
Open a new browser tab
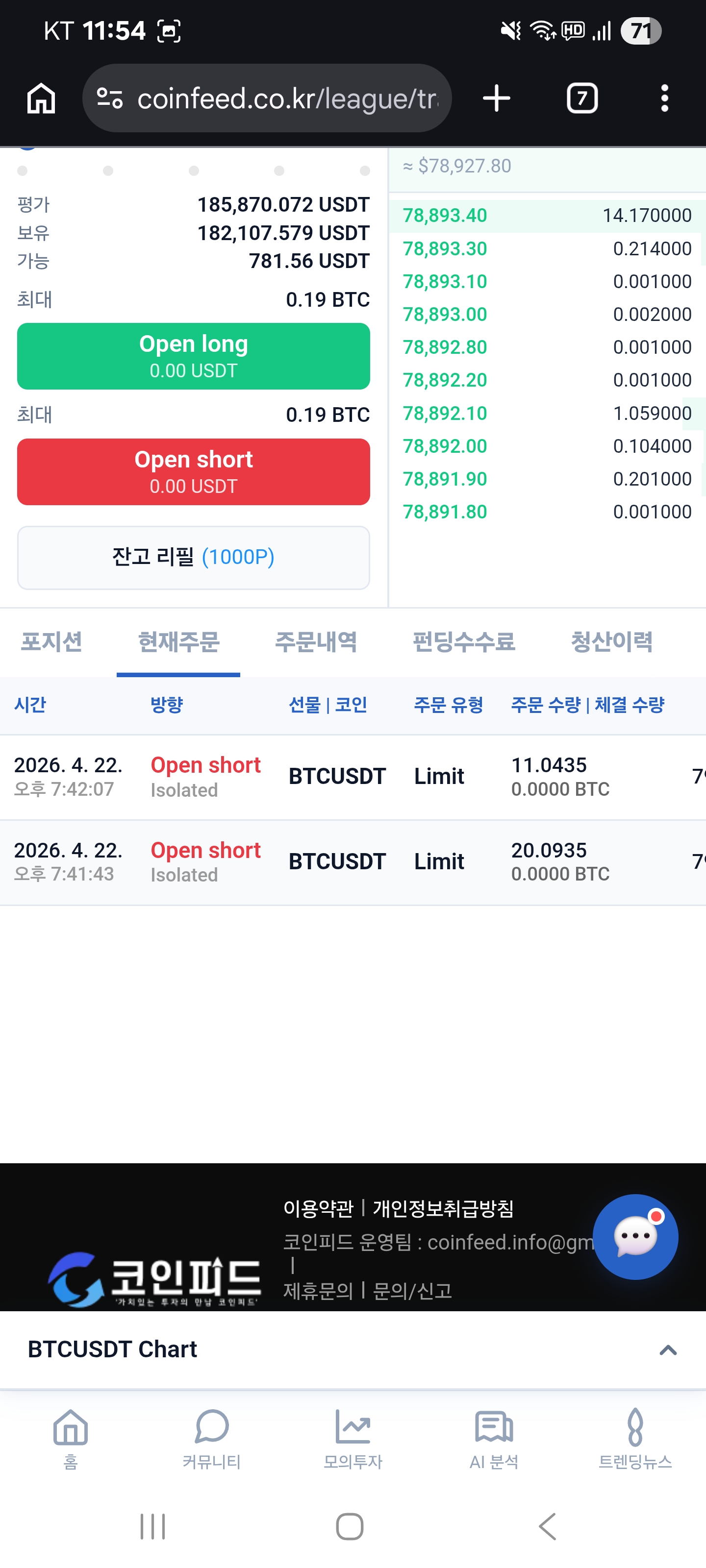(x=497, y=98)
